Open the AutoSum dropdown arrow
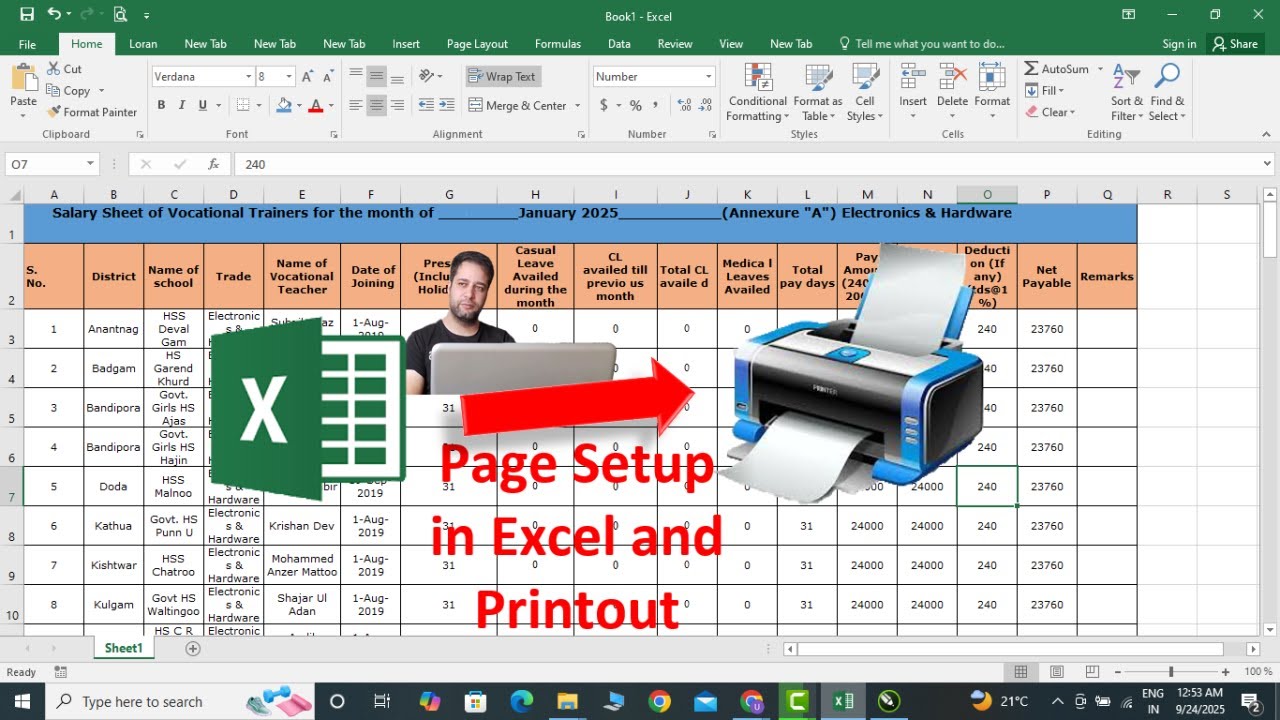This screenshot has width=1280, height=720. 1100,69
